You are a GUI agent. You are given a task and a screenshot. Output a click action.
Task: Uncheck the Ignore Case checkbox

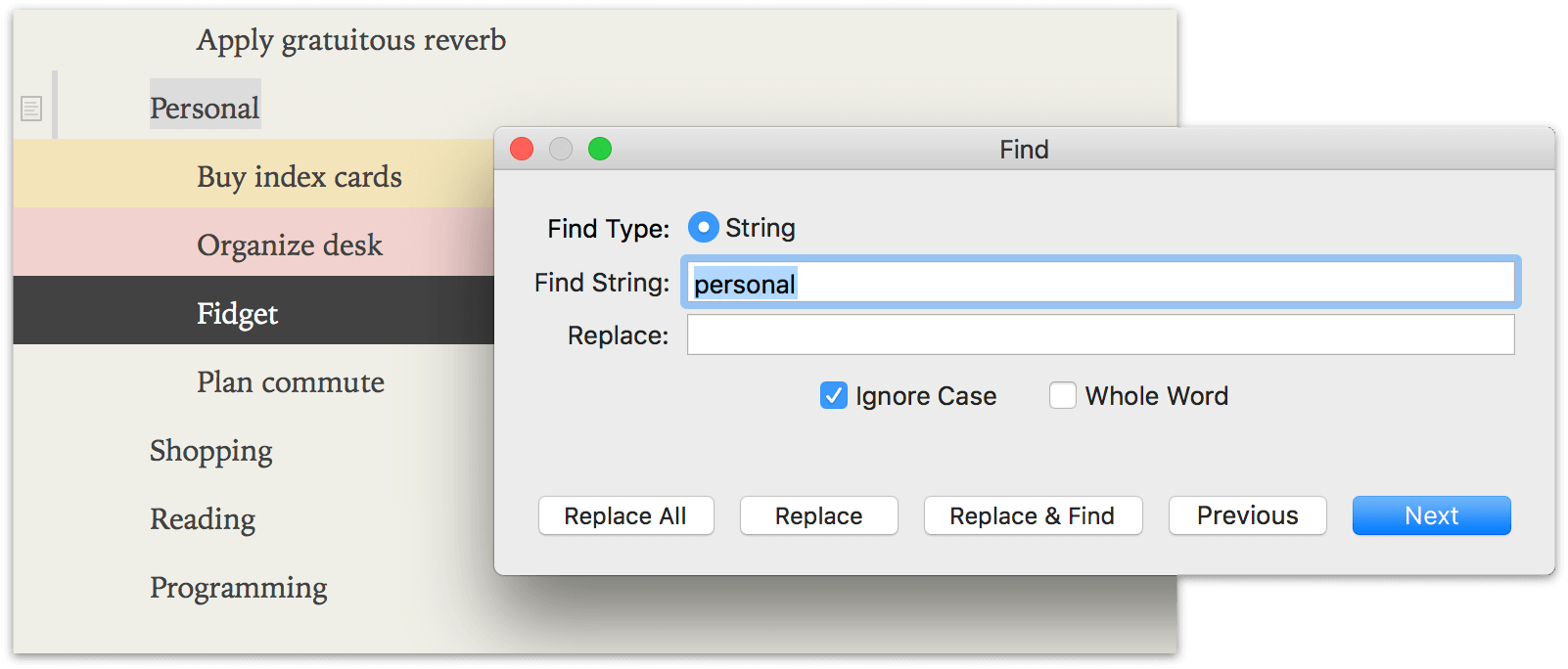834,396
